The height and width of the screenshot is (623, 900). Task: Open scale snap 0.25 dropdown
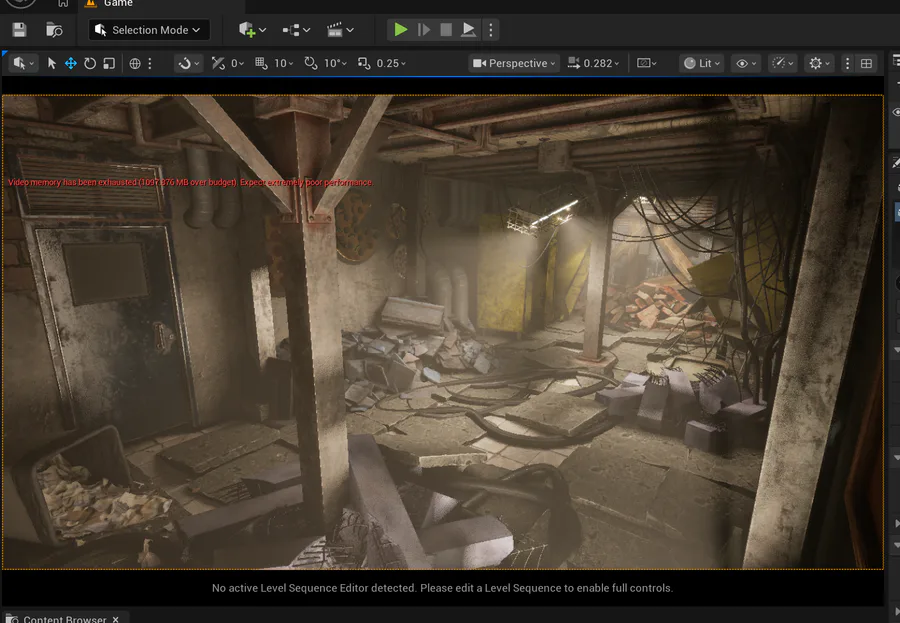click(x=391, y=63)
